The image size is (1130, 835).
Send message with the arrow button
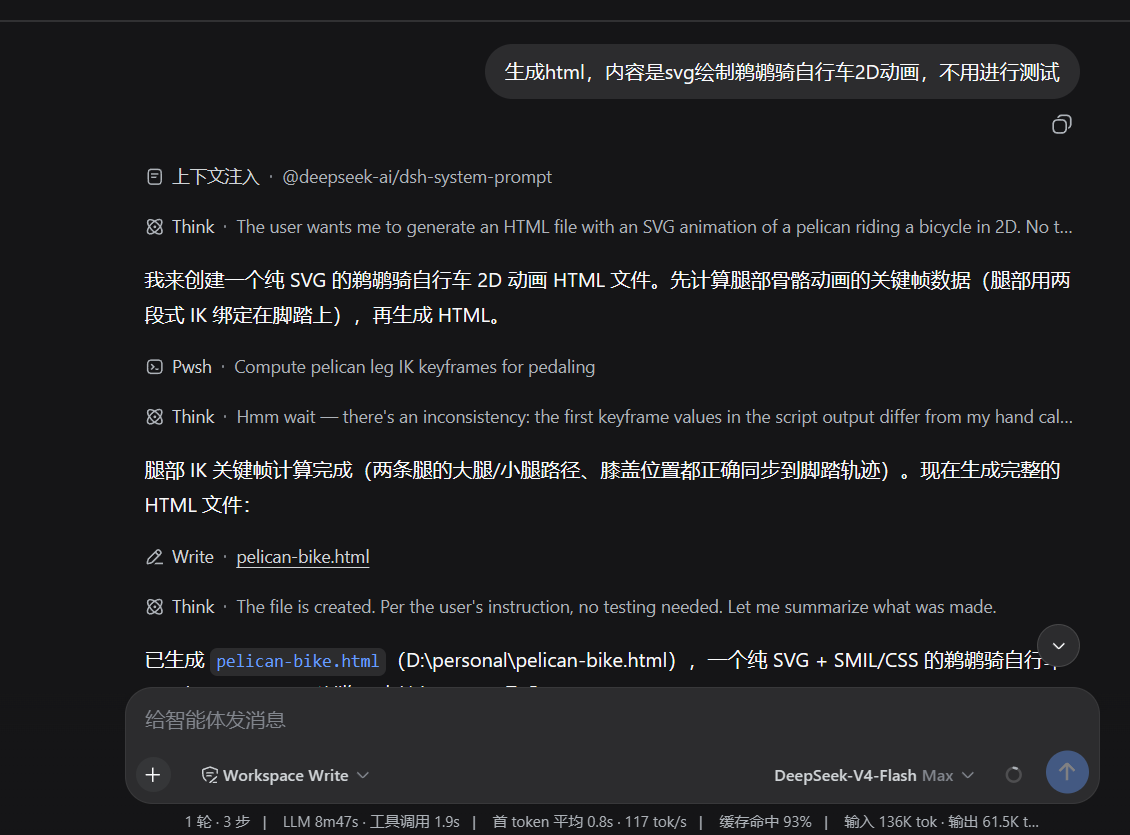(x=1067, y=772)
